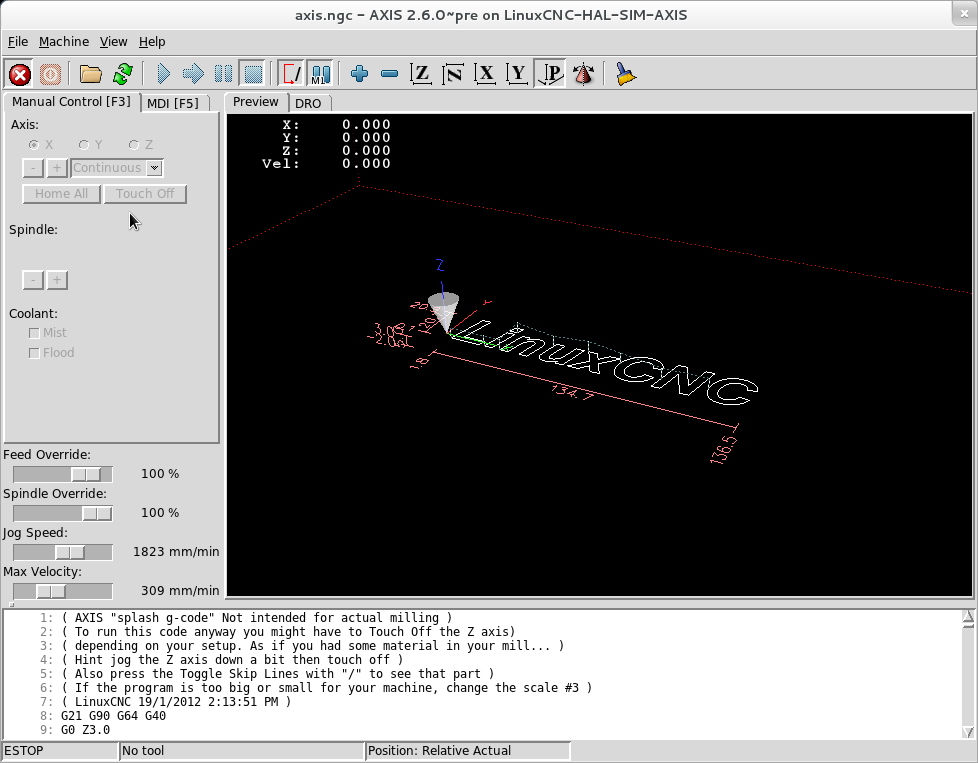Reload the current G-code file
The width and height of the screenshot is (978, 763).
pos(123,74)
